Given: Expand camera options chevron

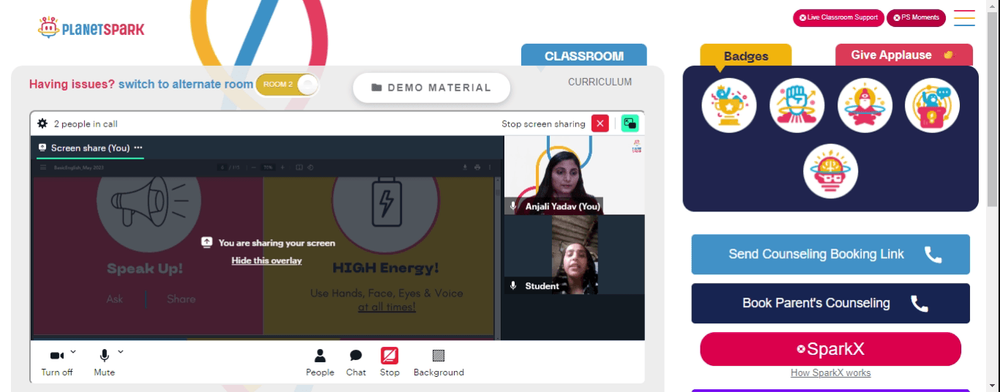Looking at the screenshot, I should [x=73, y=351].
